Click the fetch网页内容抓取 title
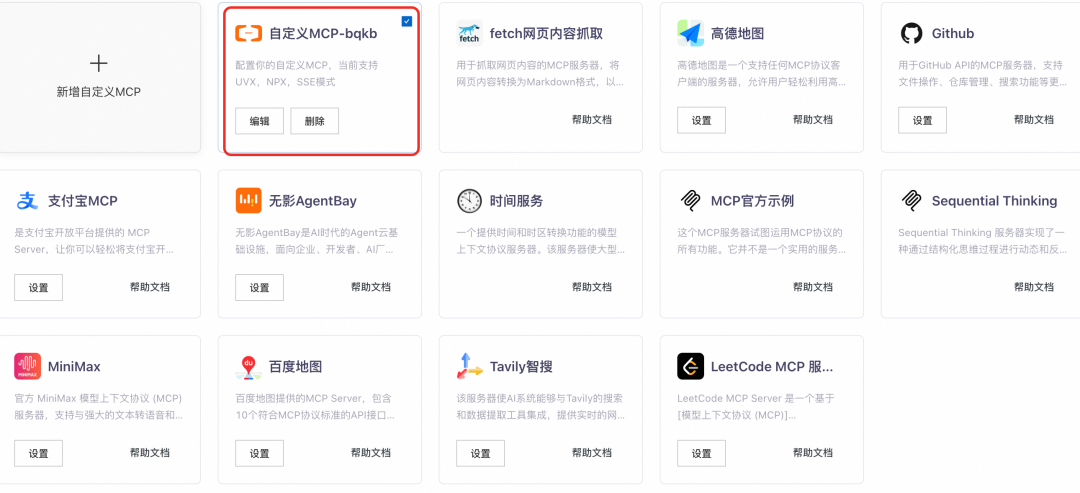This screenshot has width=1080, height=493. (x=546, y=33)
